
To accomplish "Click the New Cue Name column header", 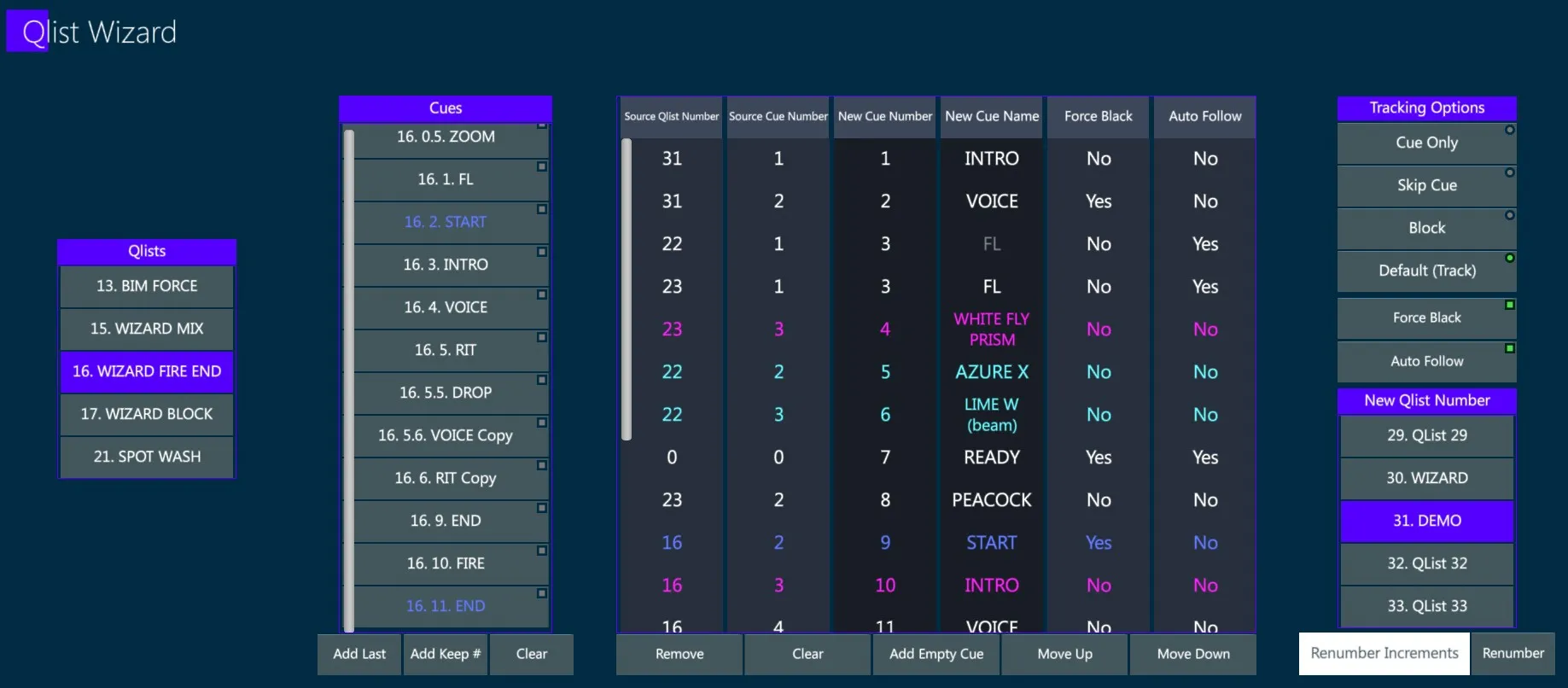I will point(992,117).
